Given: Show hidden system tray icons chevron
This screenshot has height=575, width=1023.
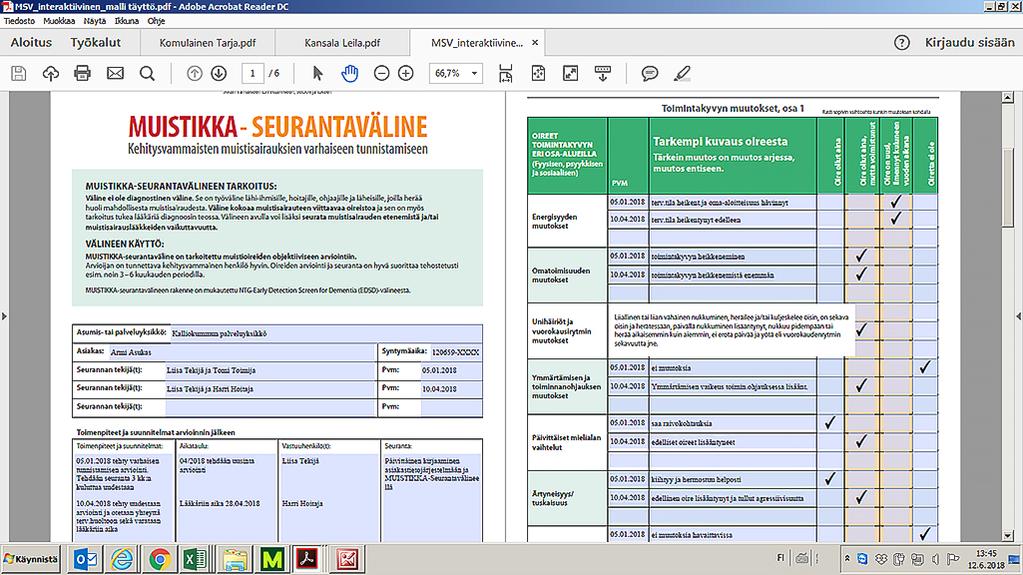Looking at the screenshot, I should pos(847,559).
